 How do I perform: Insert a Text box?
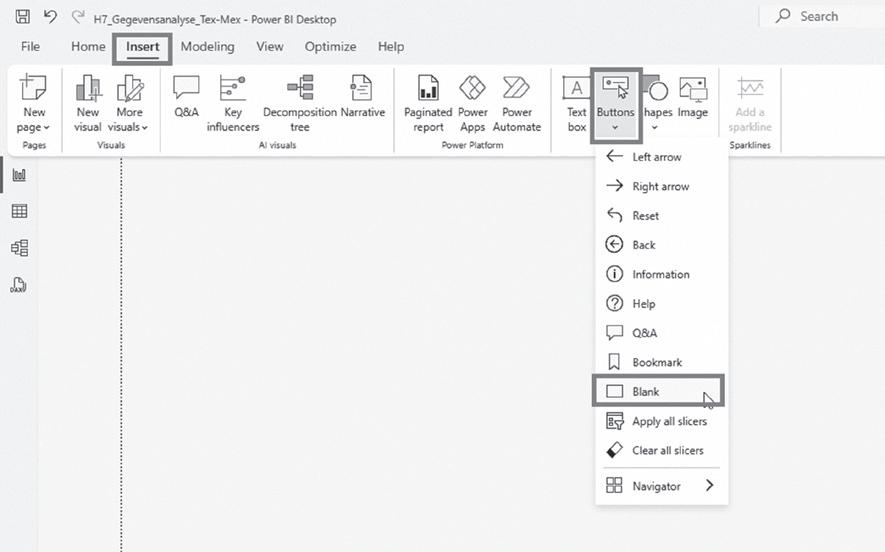click(x=576, y=104)
